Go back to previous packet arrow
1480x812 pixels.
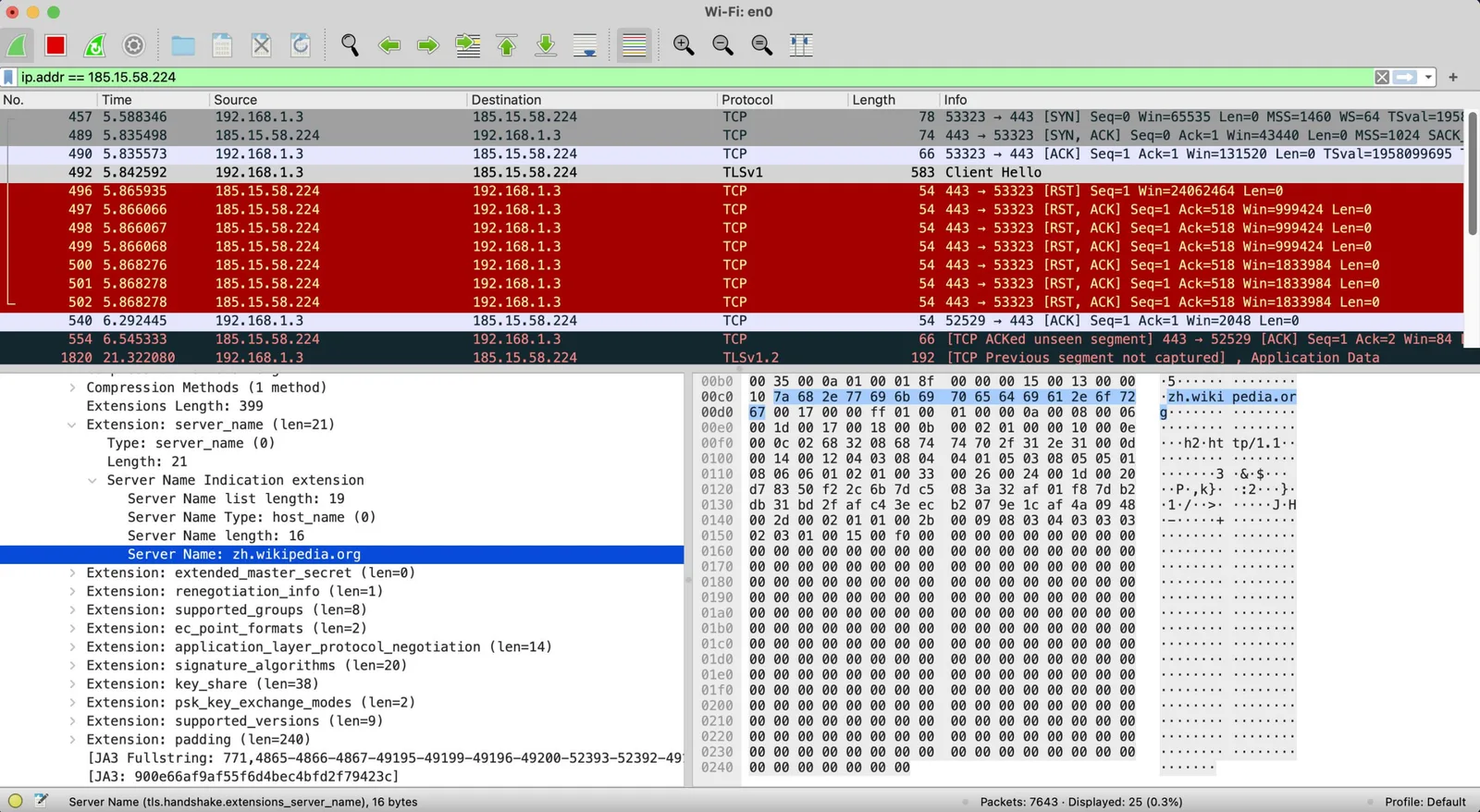tap(389, 44)
